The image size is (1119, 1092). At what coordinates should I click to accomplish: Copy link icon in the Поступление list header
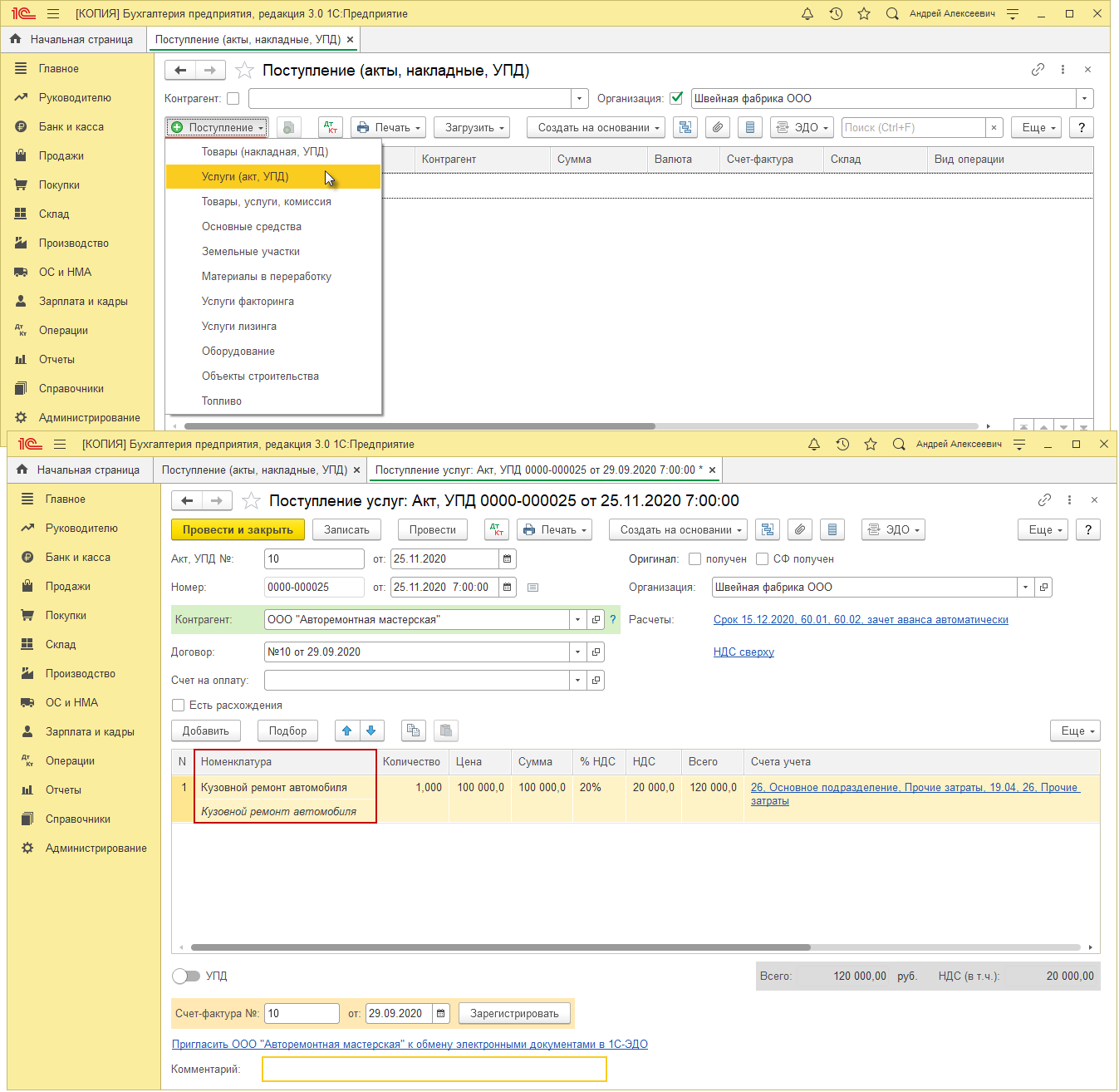[x=1038, y=70]
